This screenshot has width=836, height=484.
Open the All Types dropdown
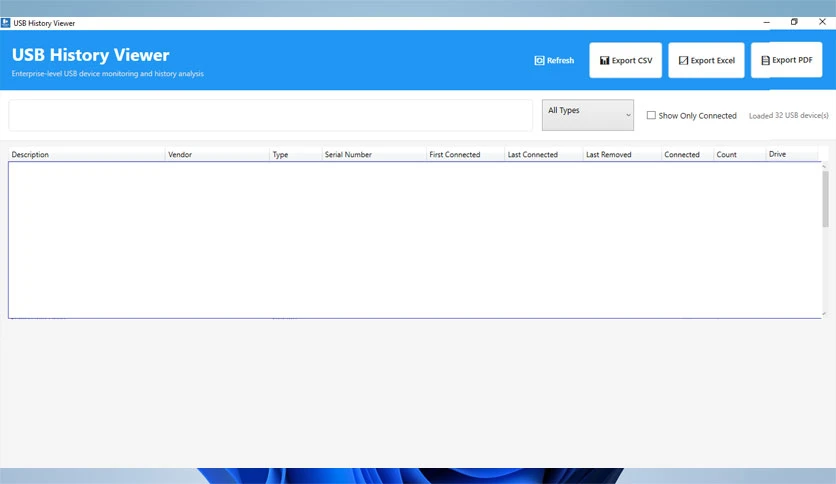coord(588,115)
